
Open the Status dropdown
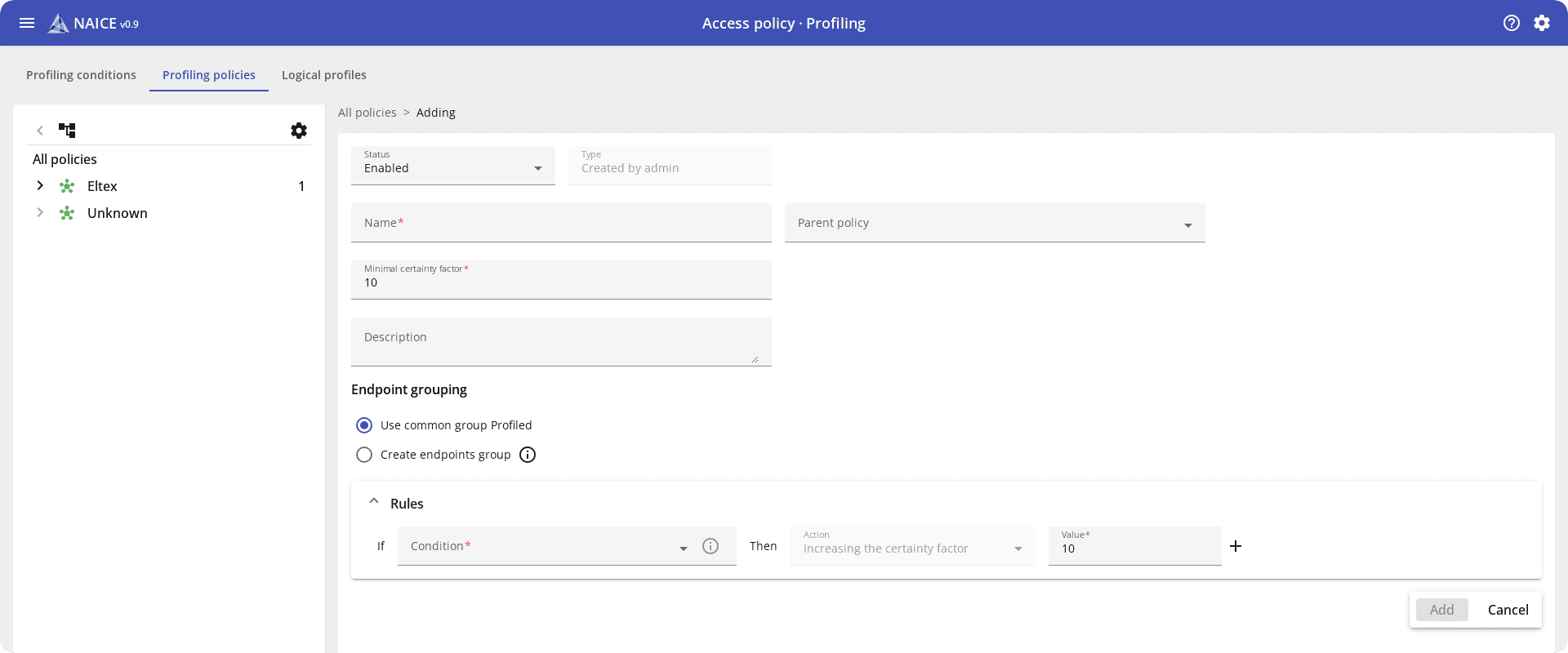pyautogui.click(x=453, y=167)
